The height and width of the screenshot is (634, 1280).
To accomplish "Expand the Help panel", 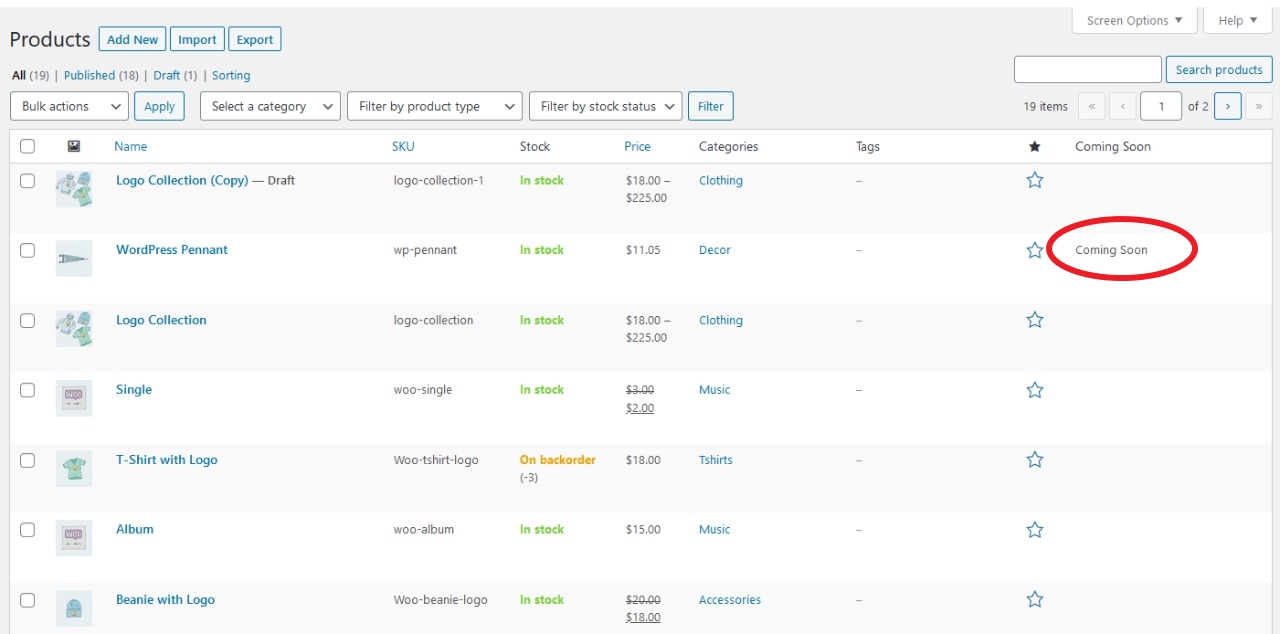I will 1238,20.
